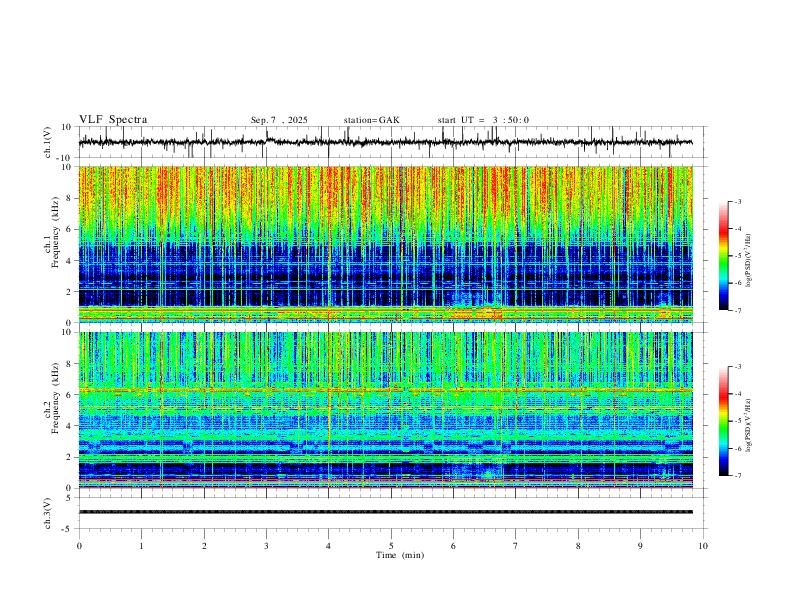792x612 pixels.
Task: Click the "station=GAK" header label
Action: coord(371,120)
